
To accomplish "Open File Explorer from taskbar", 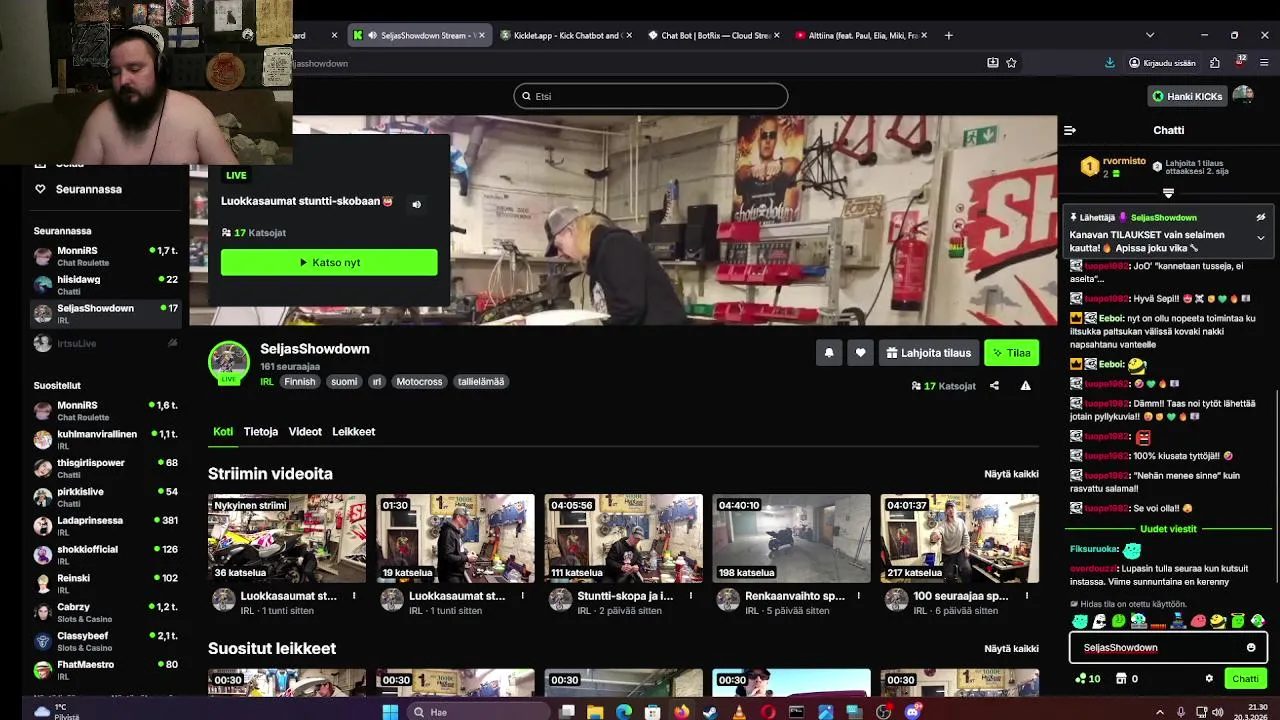I will click(x=595, y=712).
